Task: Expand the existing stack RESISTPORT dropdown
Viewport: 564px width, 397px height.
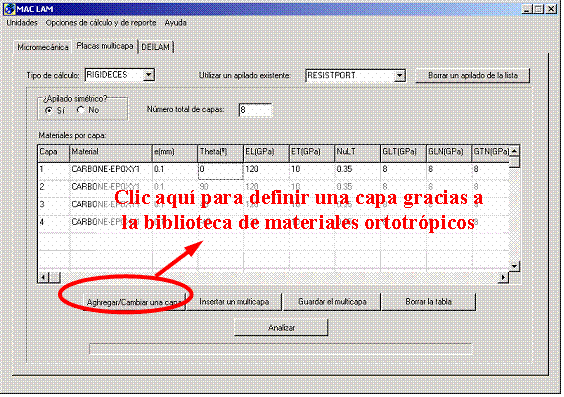Action: click(400, 76)
